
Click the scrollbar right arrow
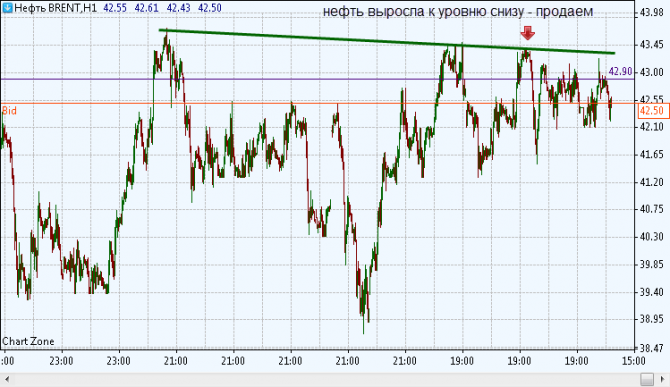click(664, 379)
